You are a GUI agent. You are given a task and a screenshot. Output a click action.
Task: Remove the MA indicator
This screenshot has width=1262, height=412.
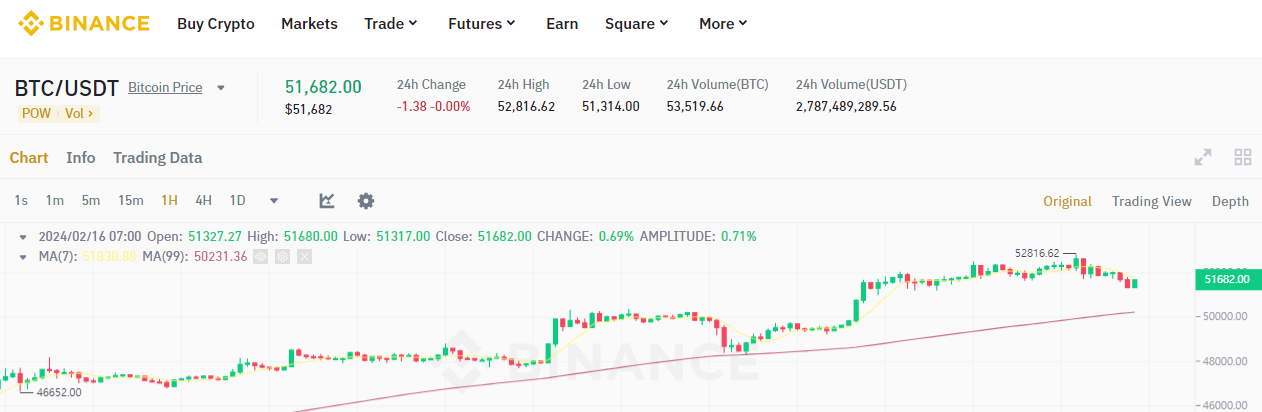point(305,257)
